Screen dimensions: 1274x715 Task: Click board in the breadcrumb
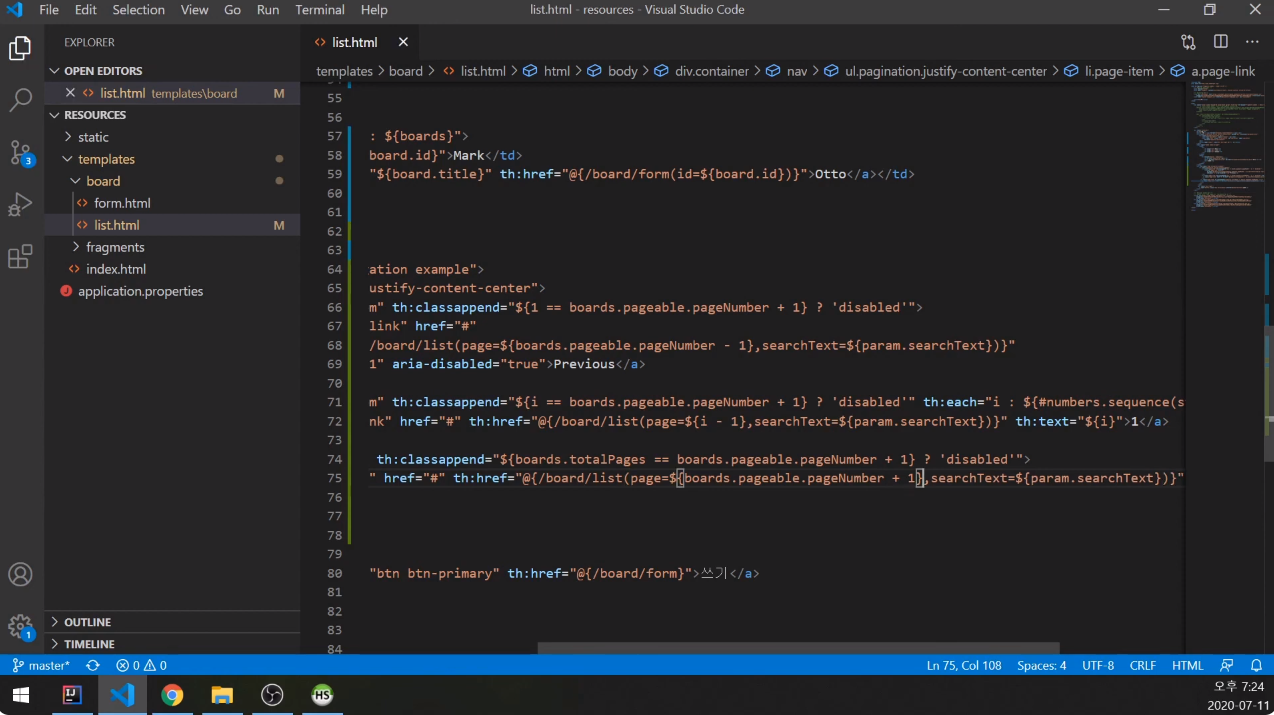click(405, 71)
